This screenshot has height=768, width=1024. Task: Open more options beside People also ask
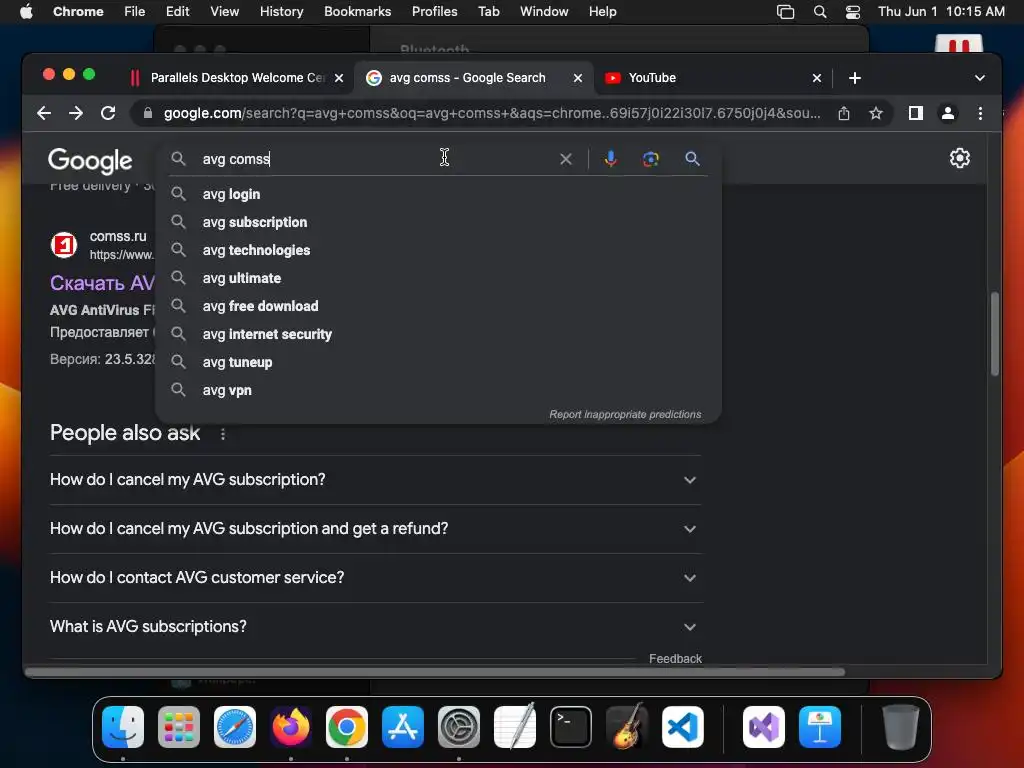click(223, 434)
